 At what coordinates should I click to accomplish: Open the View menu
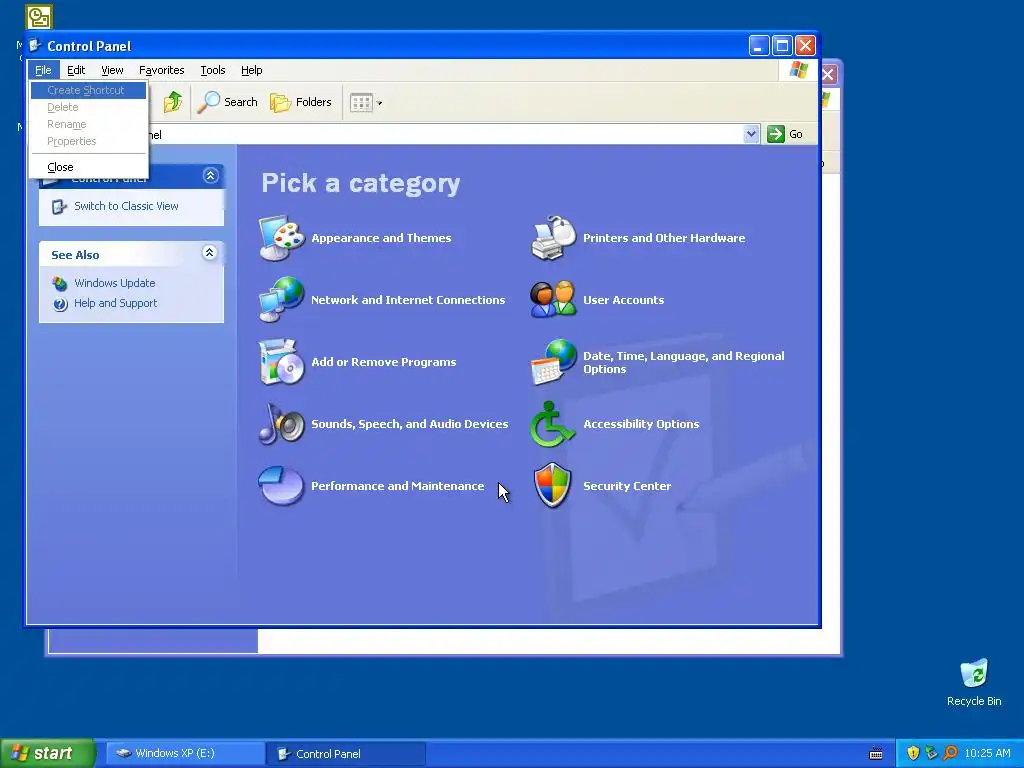pos(112,70)
